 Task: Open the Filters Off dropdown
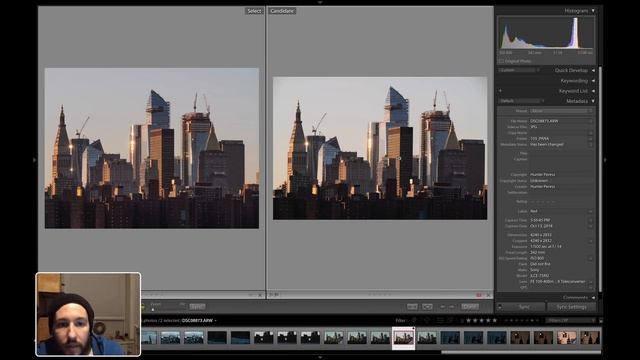(571, 320)
